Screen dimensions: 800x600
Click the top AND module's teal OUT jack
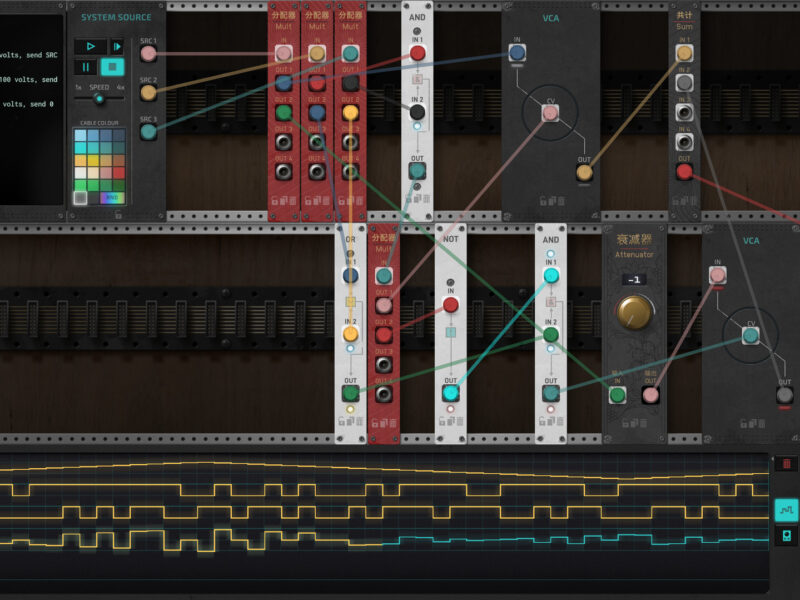click(417, 171)
